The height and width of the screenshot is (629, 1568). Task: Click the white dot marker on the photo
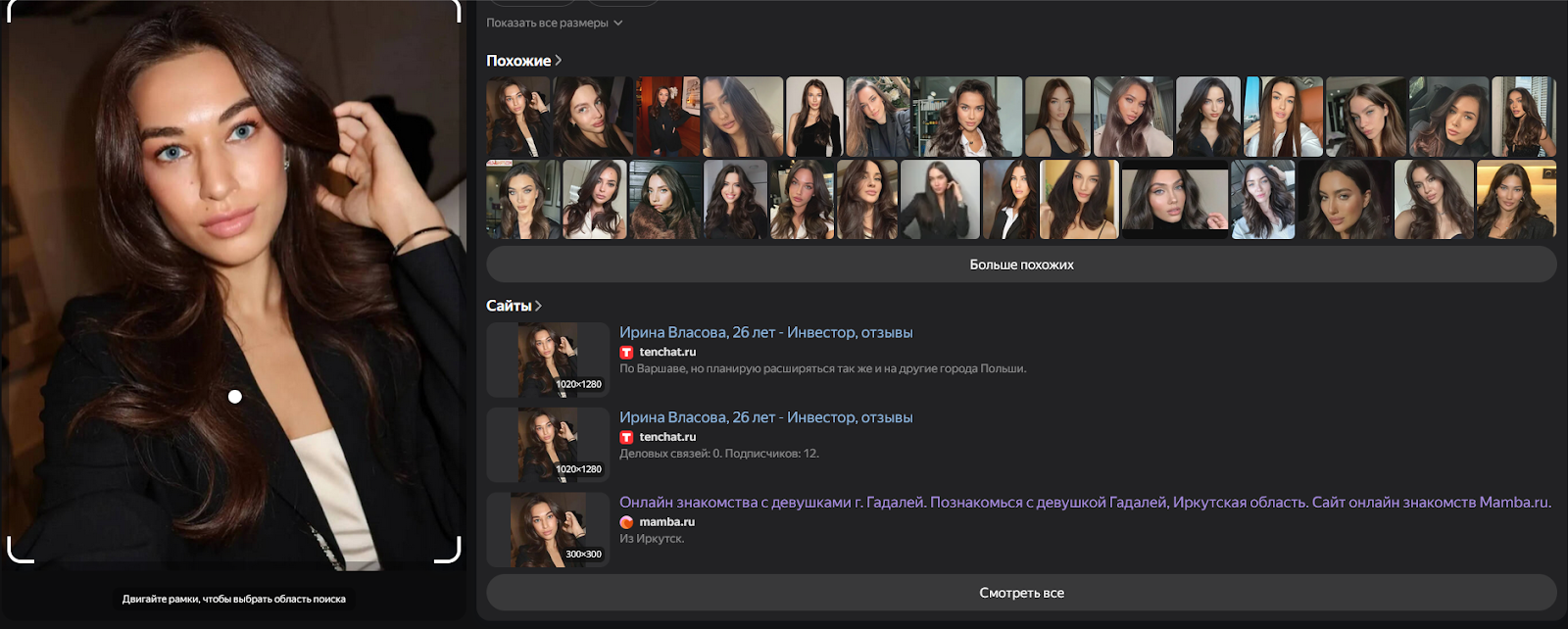[x=235, y=397]
